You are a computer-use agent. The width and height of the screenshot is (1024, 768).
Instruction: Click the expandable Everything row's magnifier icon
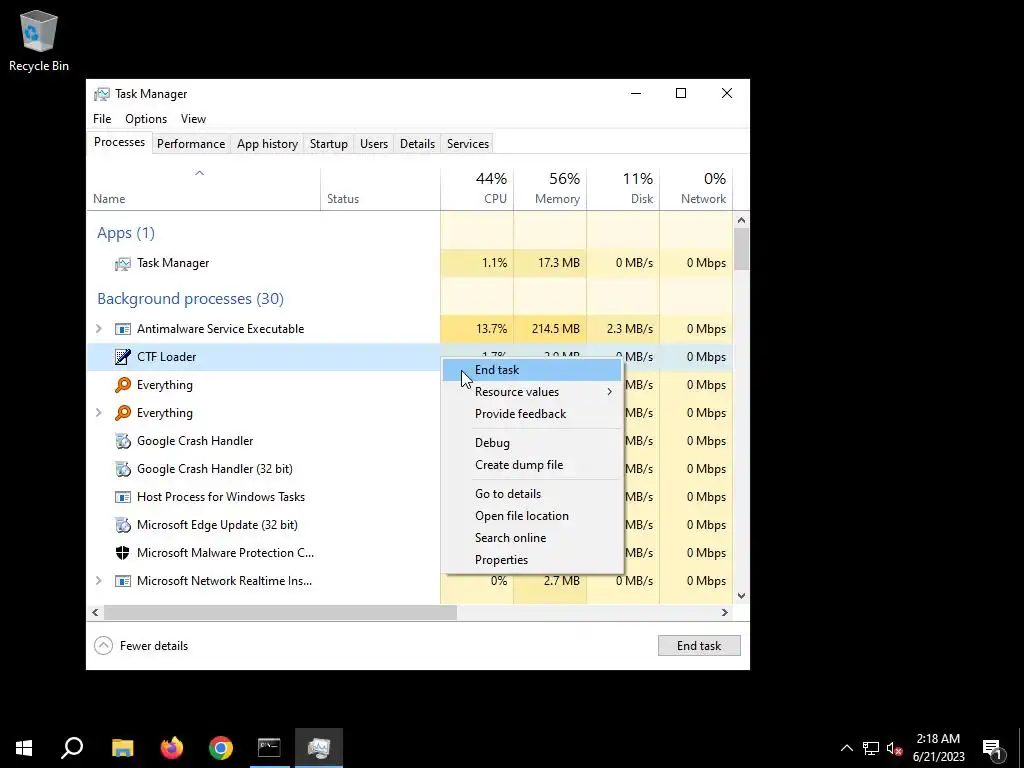tap(122, 413)
